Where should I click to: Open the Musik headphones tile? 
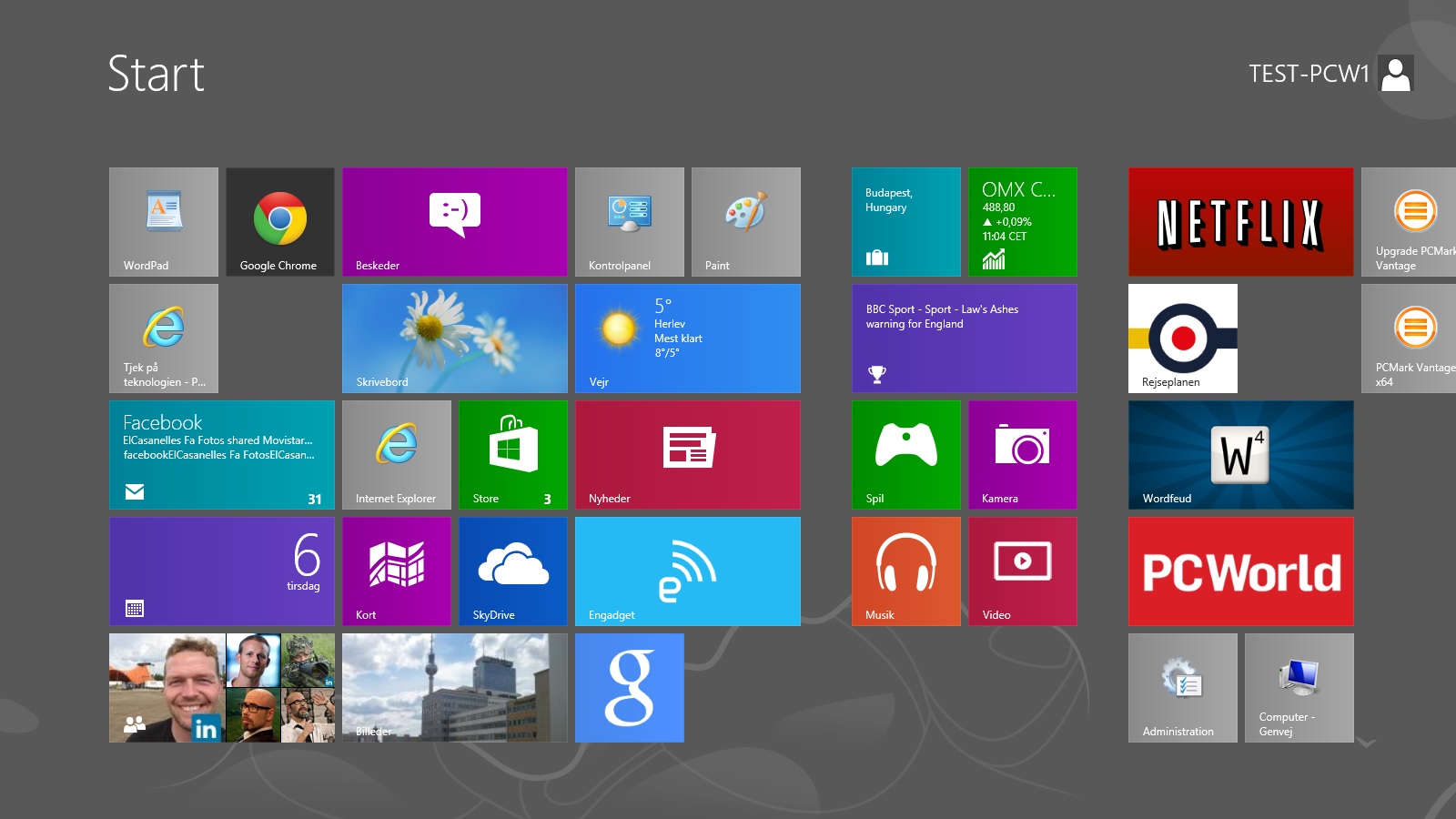coord(905,571)
